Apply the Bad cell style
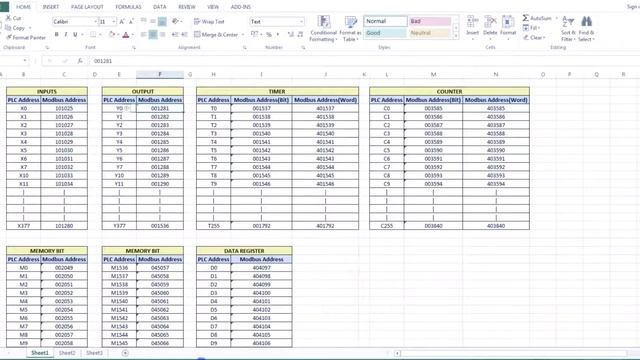Image resolution: width=640 pixels, height=360 pixels. (x=430, y=21)
